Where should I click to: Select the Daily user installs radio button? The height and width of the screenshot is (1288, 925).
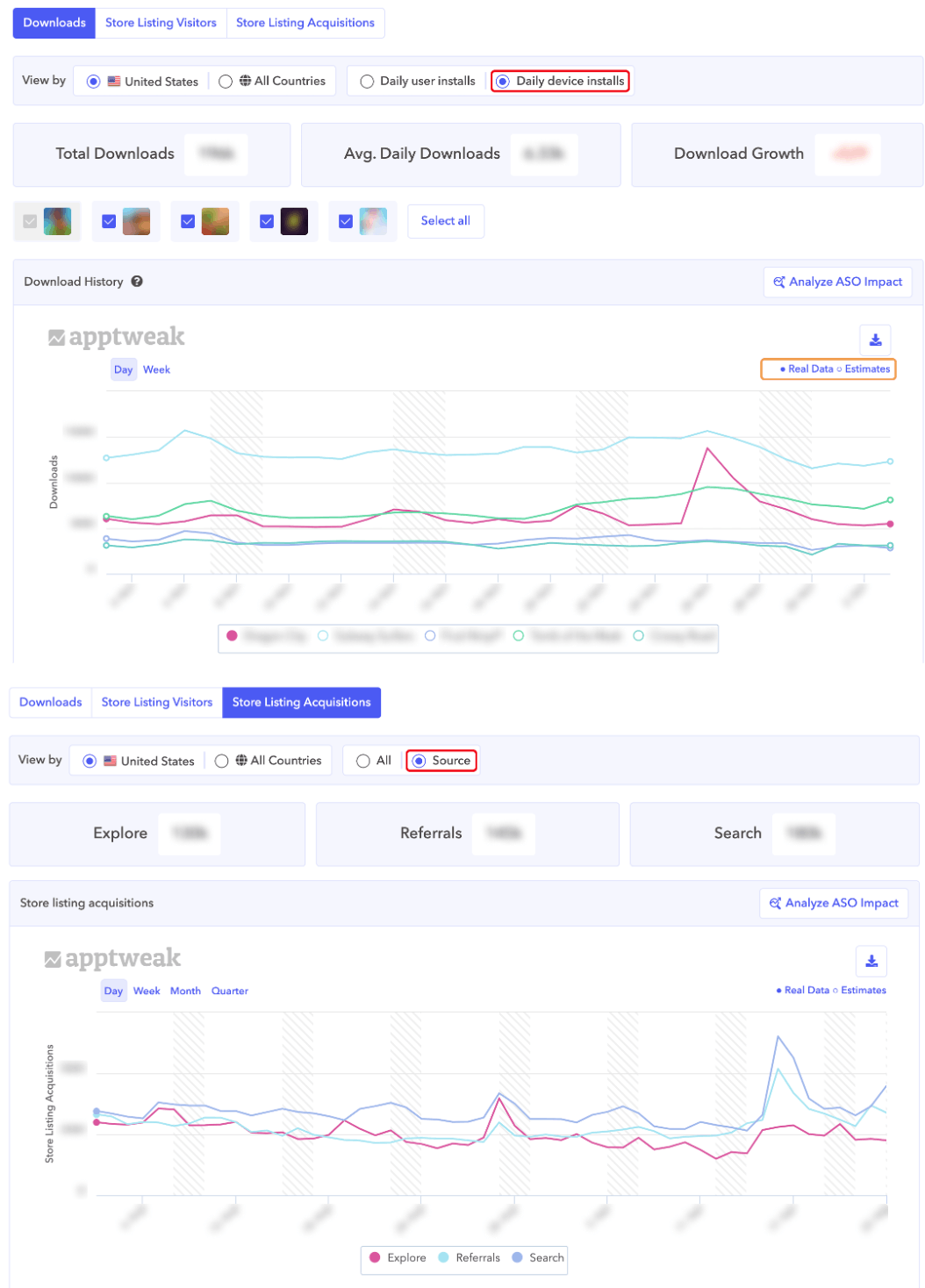coord(367,82)
